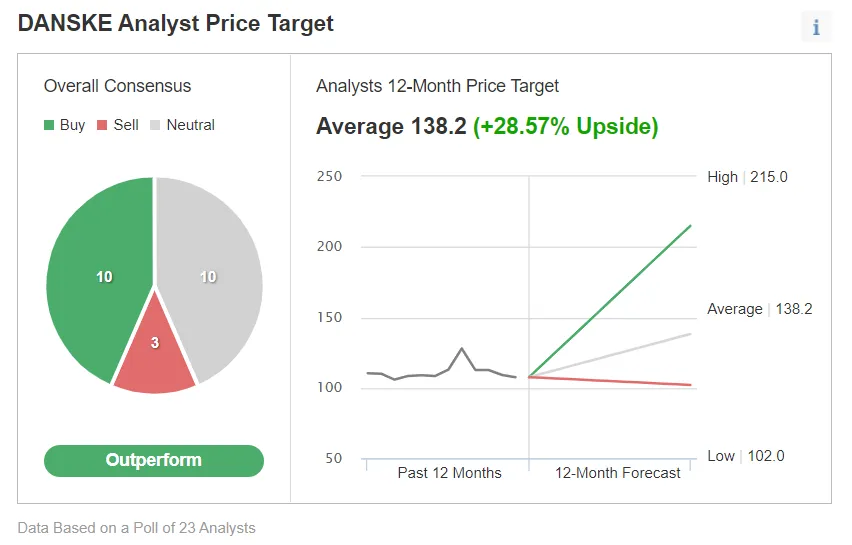Click the red low forecast line

click(x=610, y=381)
